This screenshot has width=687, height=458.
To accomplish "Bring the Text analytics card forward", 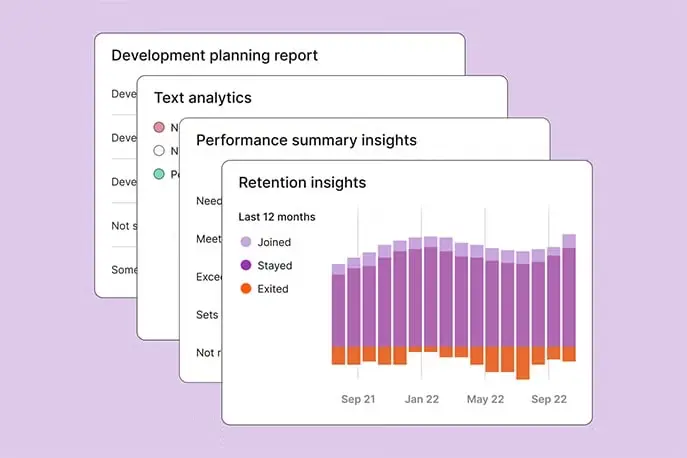I will point(202,98).
